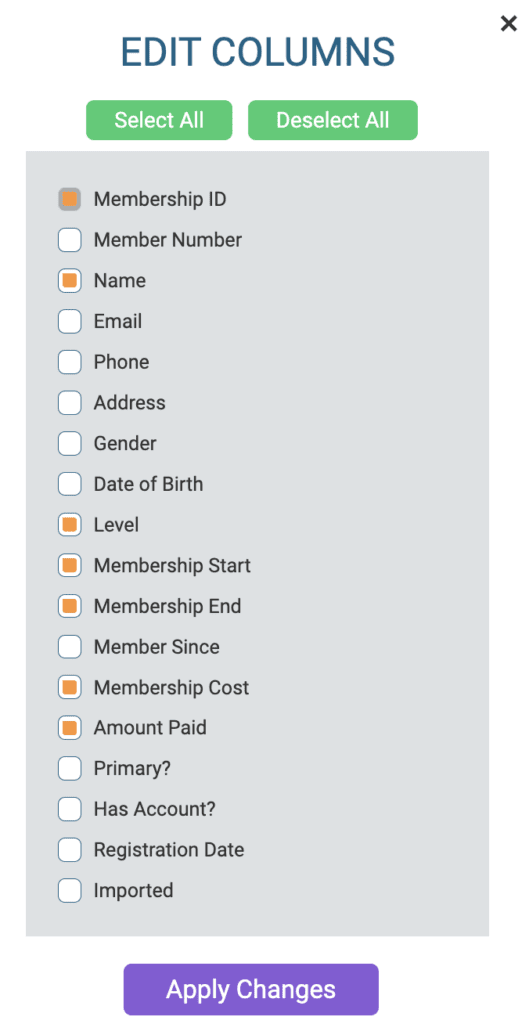529x1024 pixels.
Task: Enable the Phone column
Action: point(70,362)
